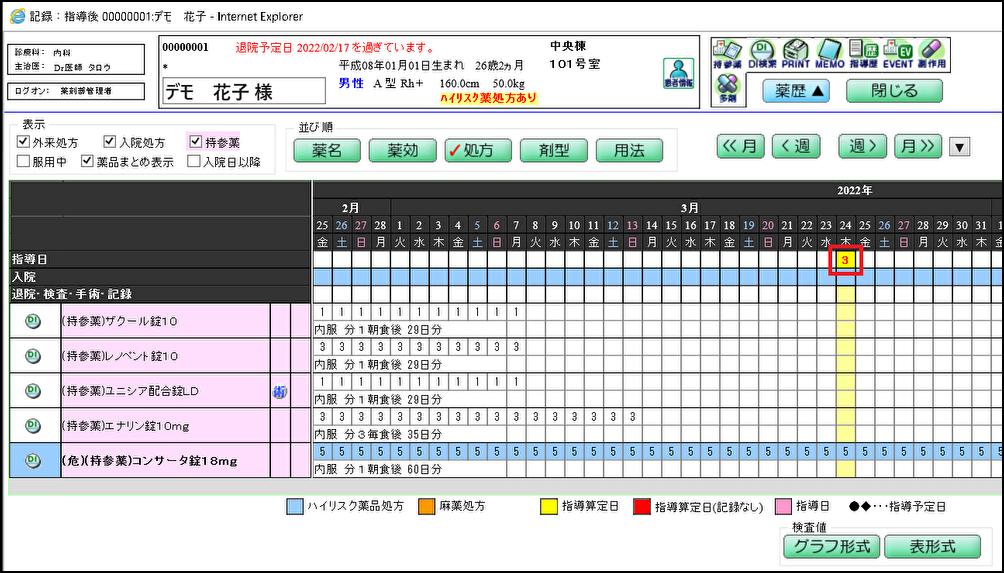Open the 副作用 side effects icon
The height and width of the screenshot is (573, 1004).
click(930, 54)
